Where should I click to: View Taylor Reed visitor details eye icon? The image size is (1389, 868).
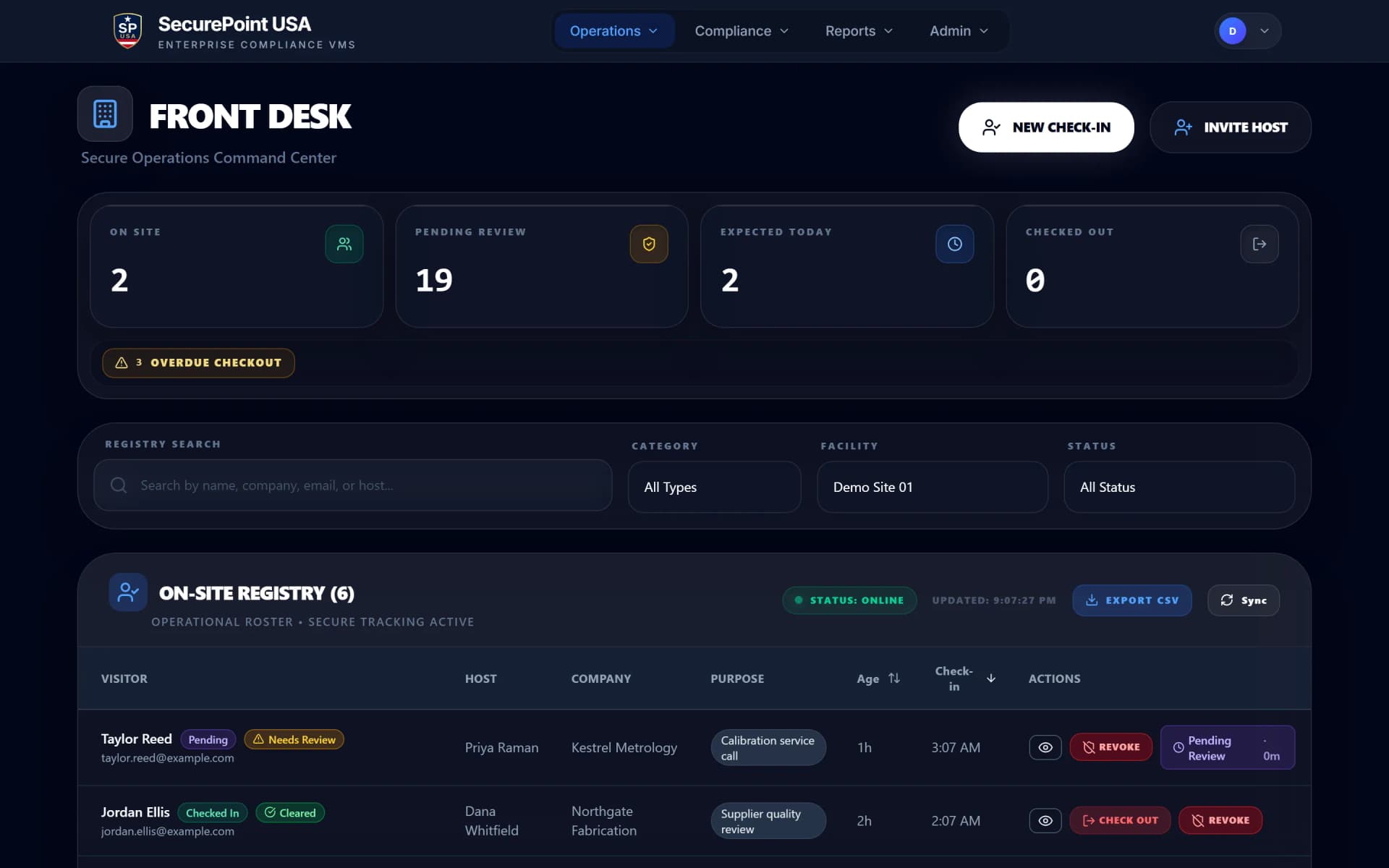click(x=1045, y=747)
